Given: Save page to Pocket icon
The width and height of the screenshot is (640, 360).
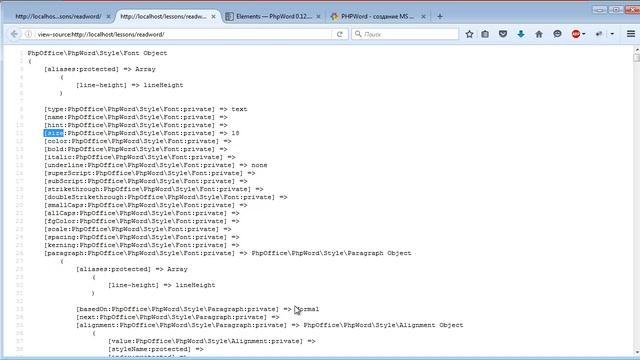Looking at the screenshot, I should pyautogui.click(x=503, y=34).
